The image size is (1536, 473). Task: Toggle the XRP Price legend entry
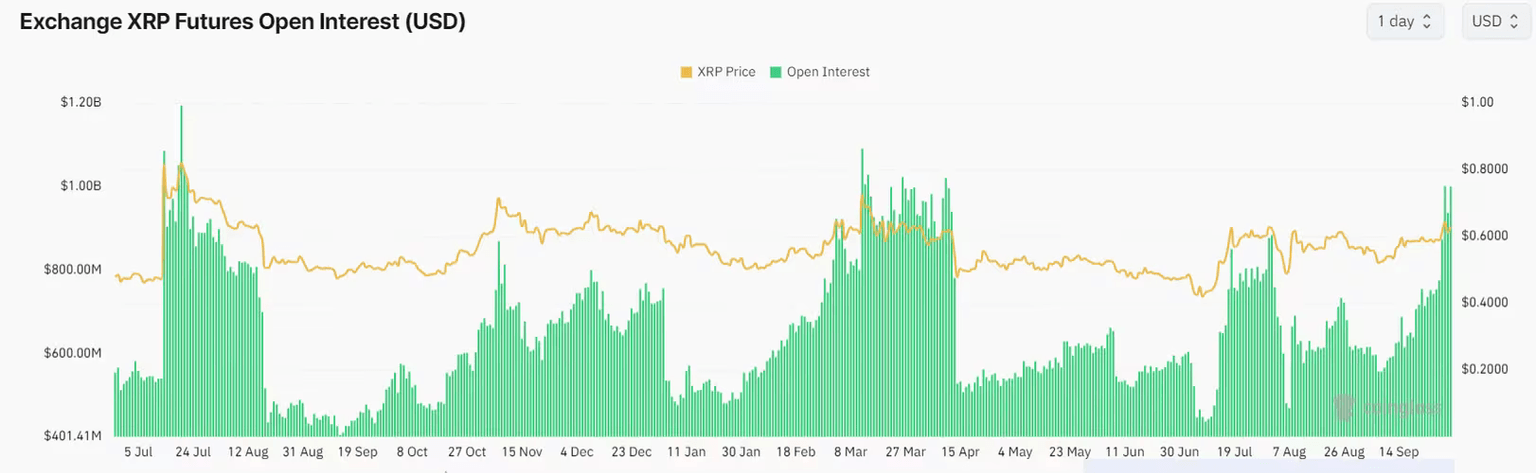click(x=717, y=72)
